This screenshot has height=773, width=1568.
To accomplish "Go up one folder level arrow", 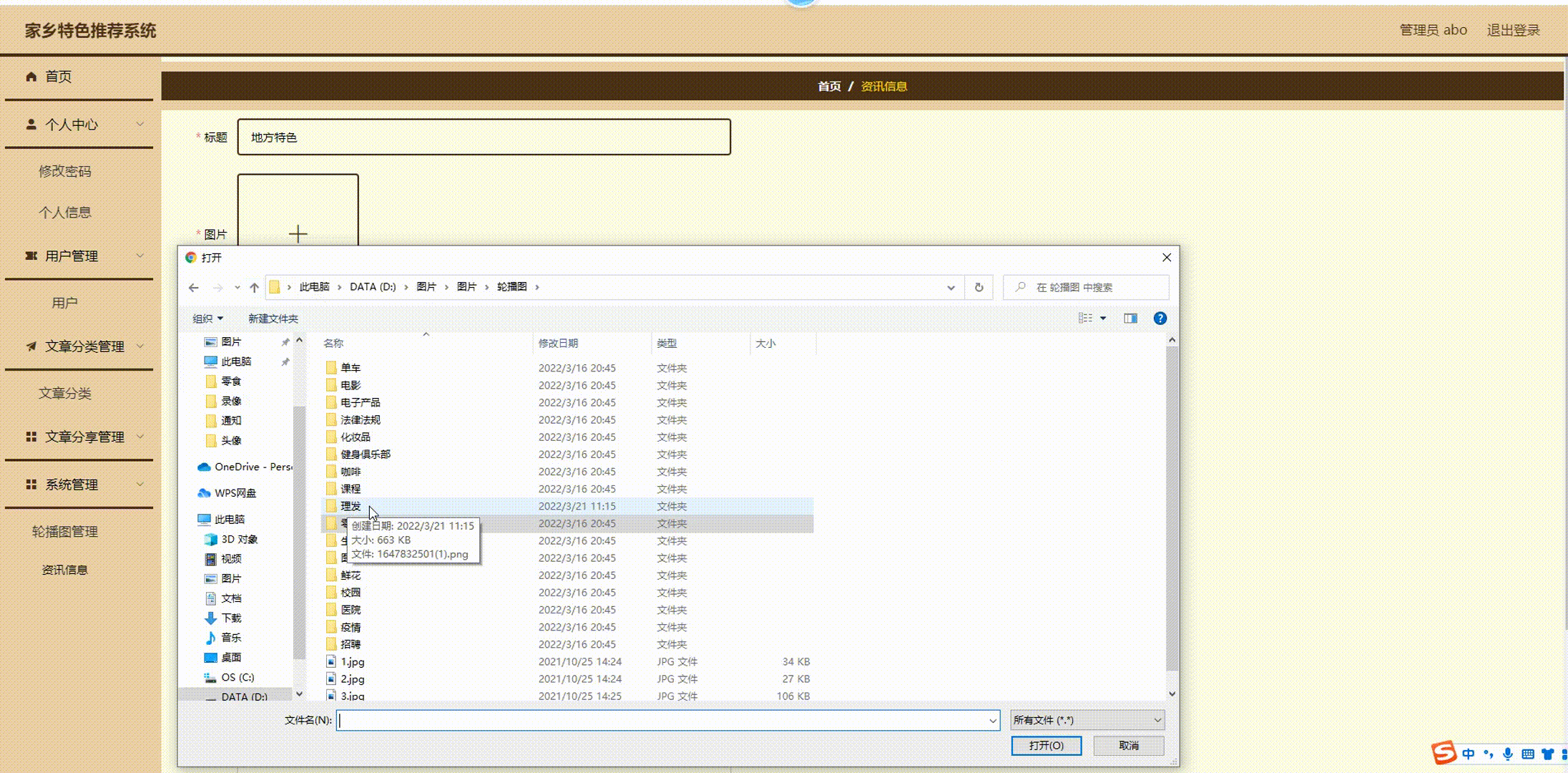I will pos(254,288).
